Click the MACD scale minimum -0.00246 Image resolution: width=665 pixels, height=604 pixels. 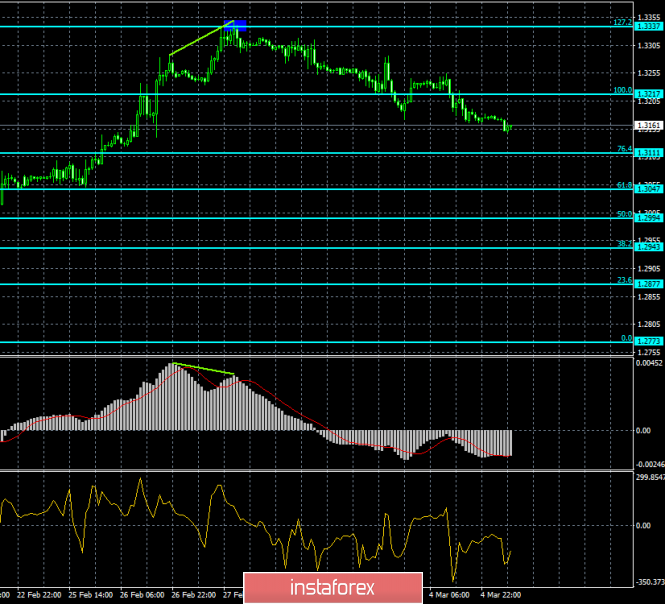(650, 464)
